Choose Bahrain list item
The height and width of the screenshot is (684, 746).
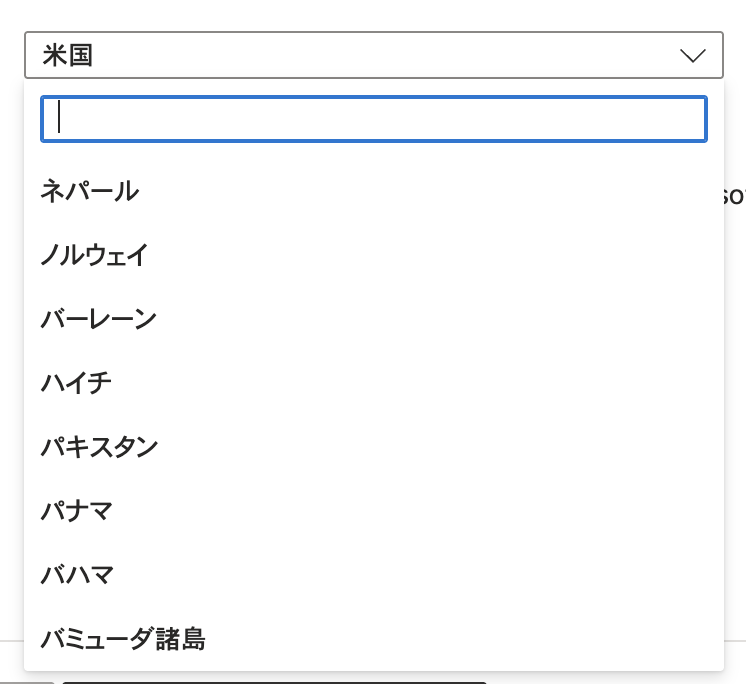point(99,319)
